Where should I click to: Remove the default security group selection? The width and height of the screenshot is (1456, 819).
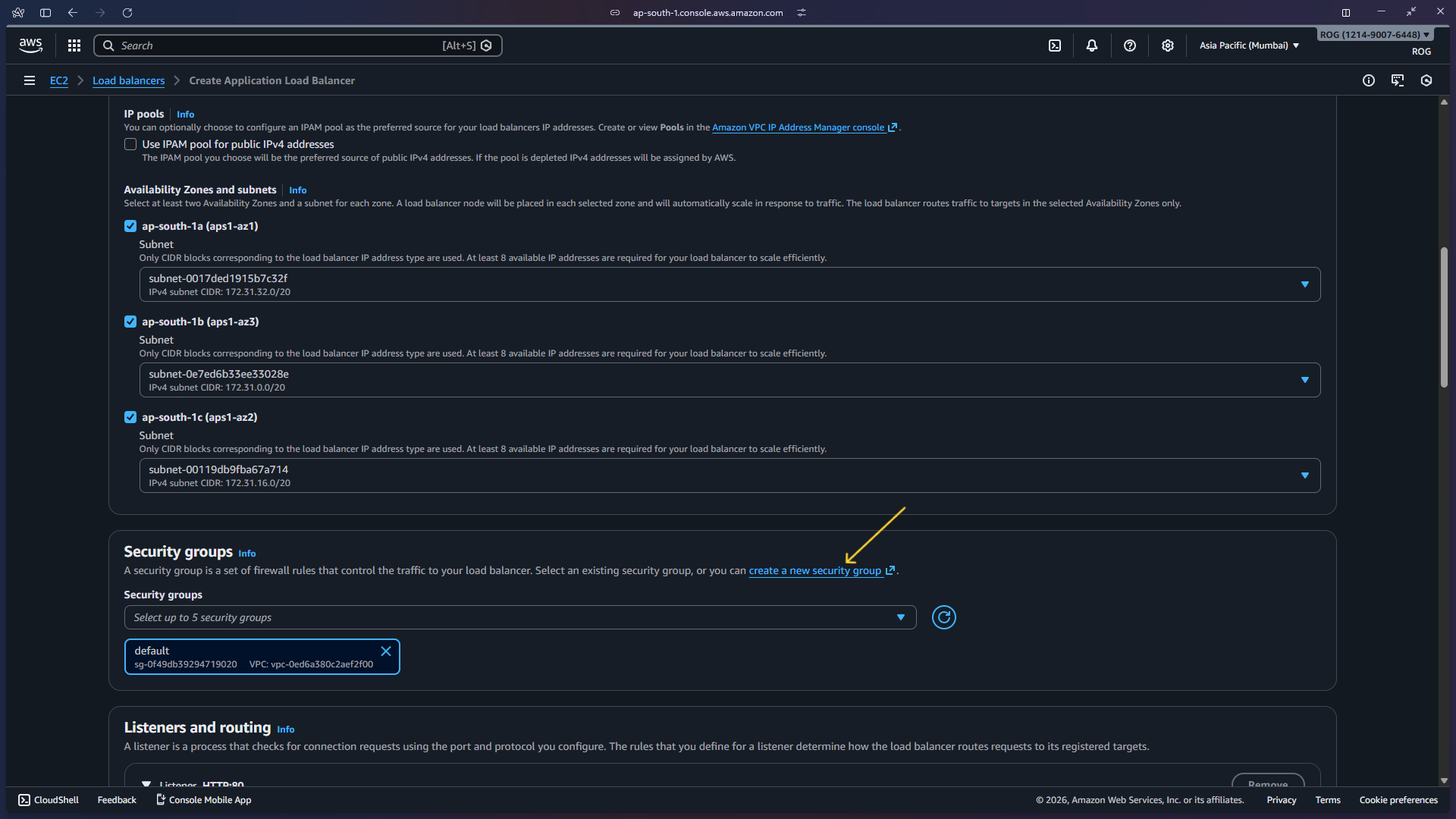click(x=386, y=651)
